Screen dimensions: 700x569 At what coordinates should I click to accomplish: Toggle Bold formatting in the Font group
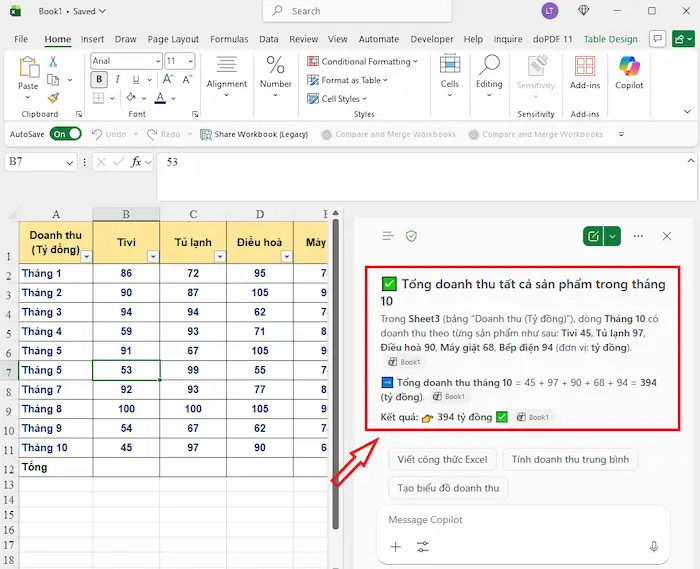(99, 80)
